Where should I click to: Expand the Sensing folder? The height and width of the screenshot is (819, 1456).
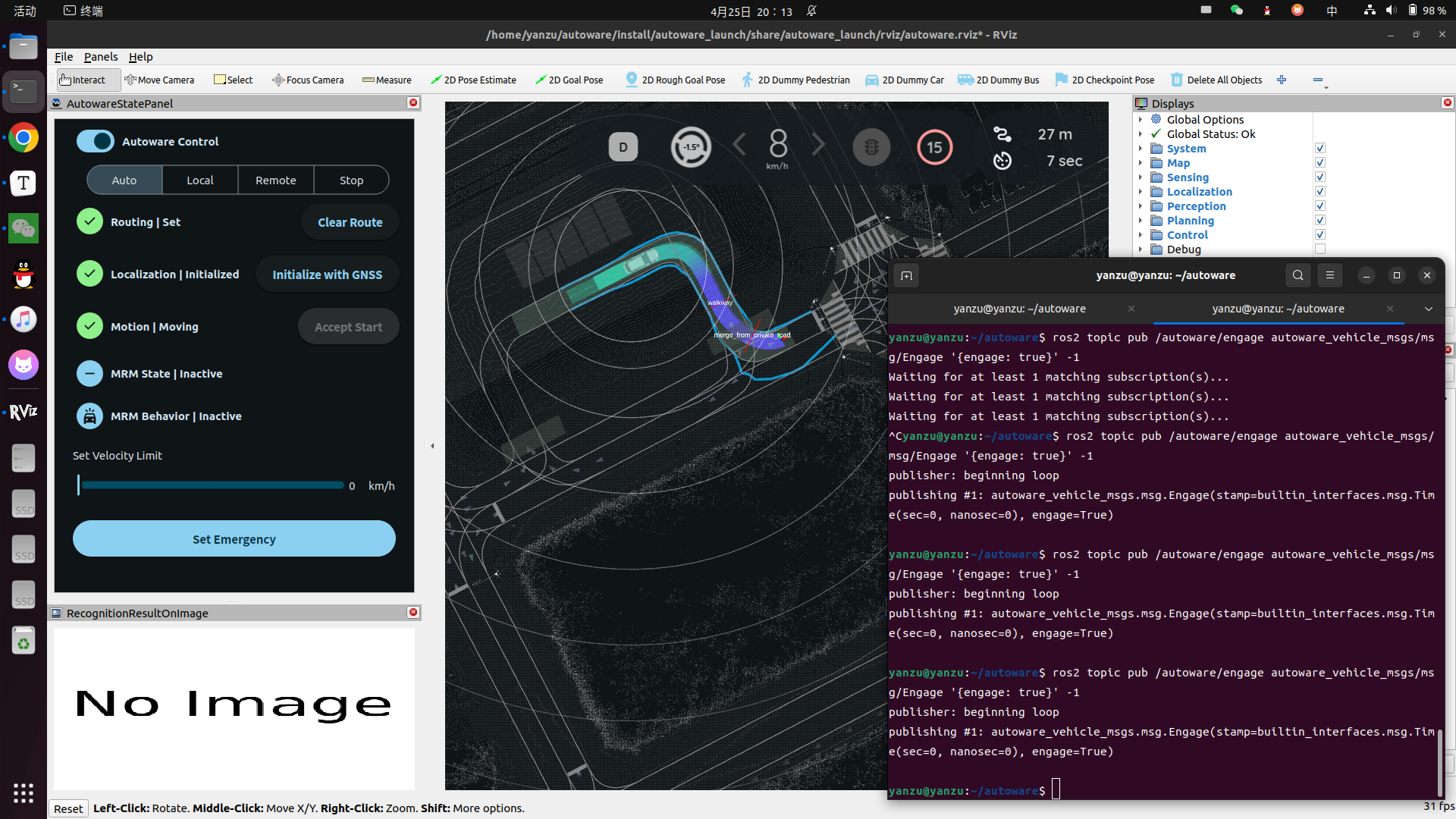pyautogui.click(x=1140, y=177)
